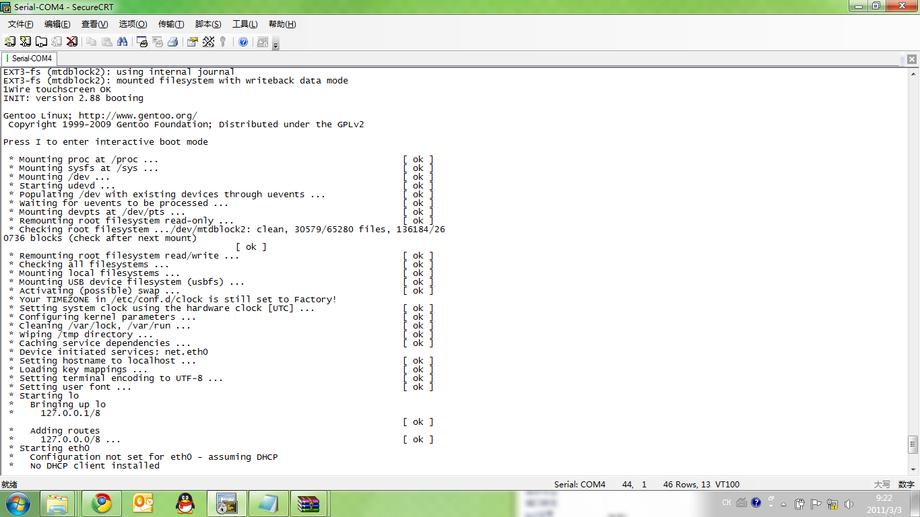
Task: Click the 'Starting udevd' line
Action: pos(66,185)
